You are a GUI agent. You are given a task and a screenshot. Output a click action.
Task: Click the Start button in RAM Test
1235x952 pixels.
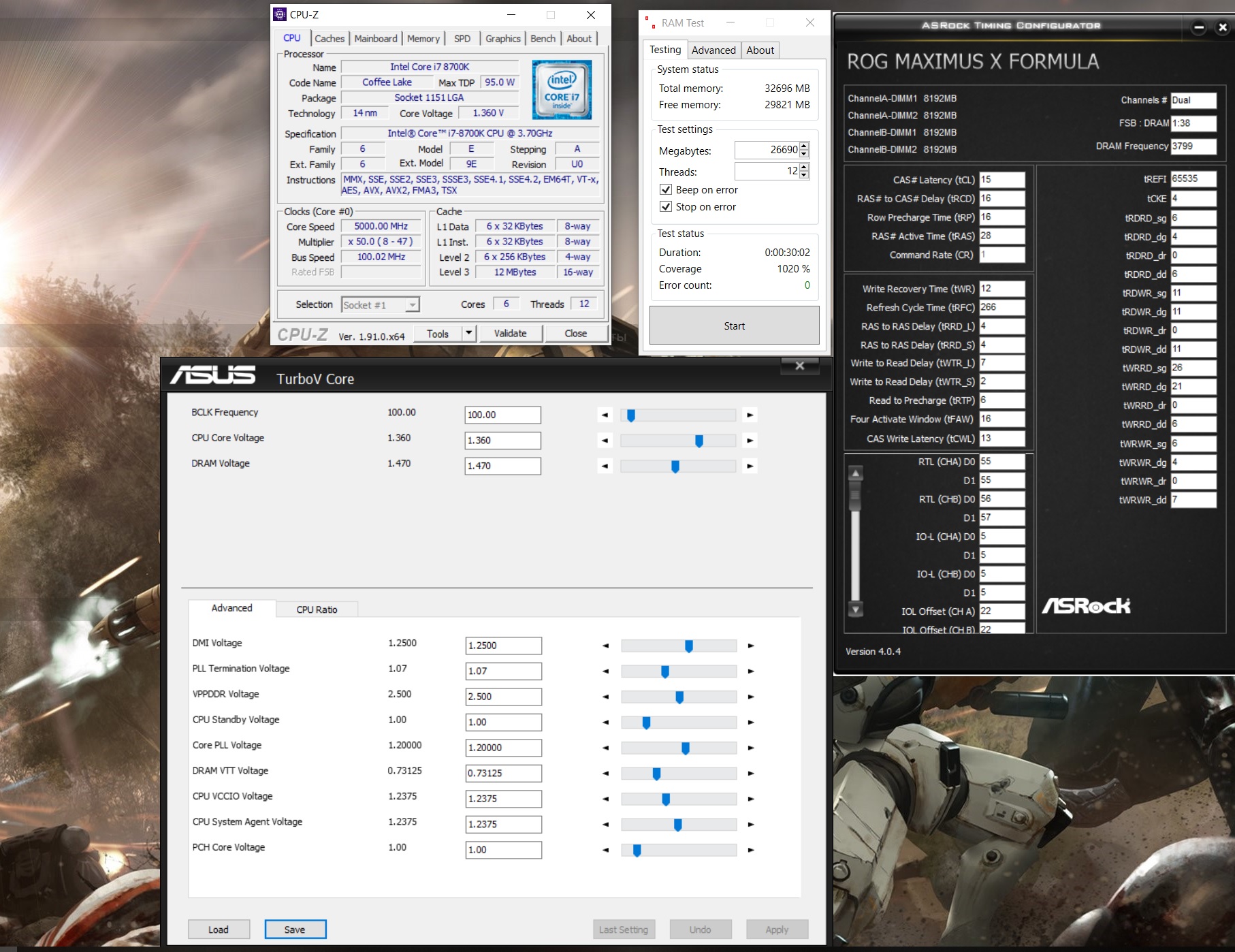pos(734,326)
